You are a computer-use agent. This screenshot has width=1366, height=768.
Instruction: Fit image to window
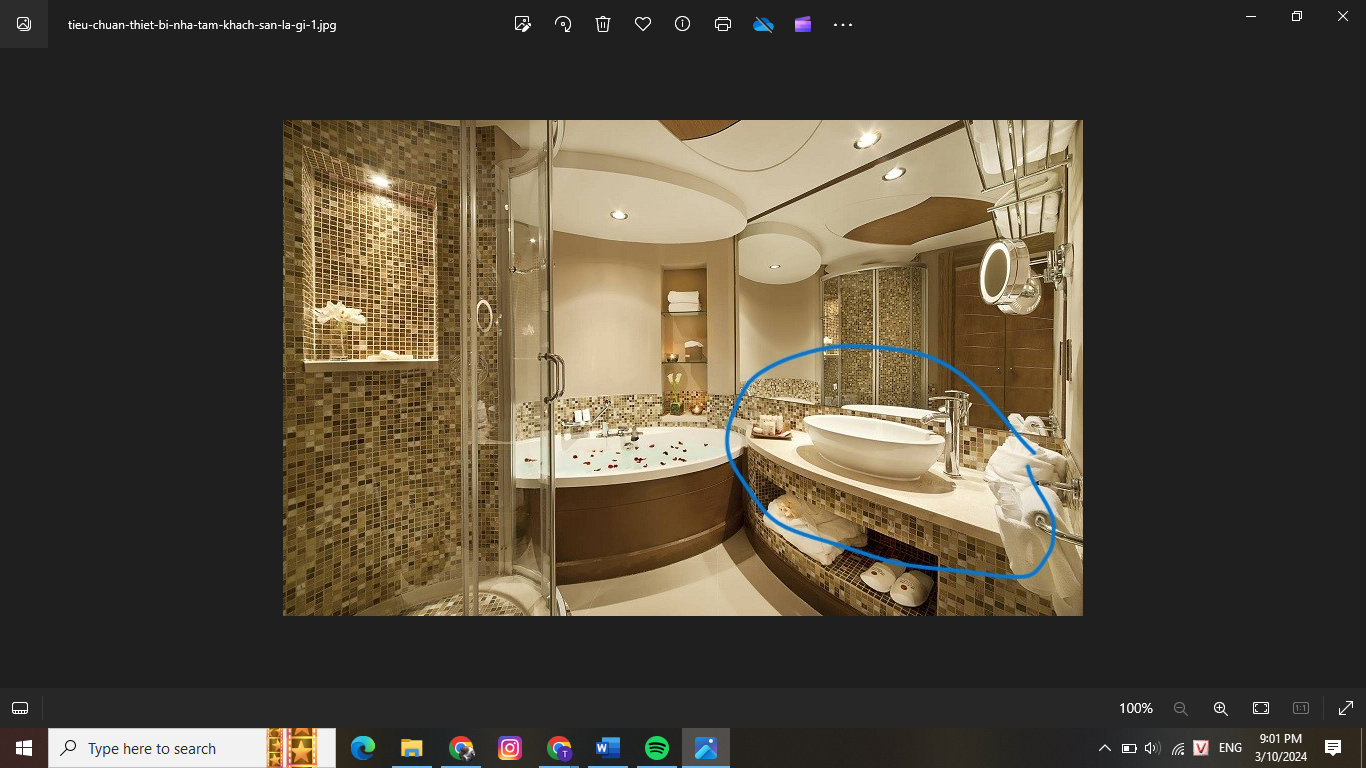pyautogui.click(x=1261, y=708)
